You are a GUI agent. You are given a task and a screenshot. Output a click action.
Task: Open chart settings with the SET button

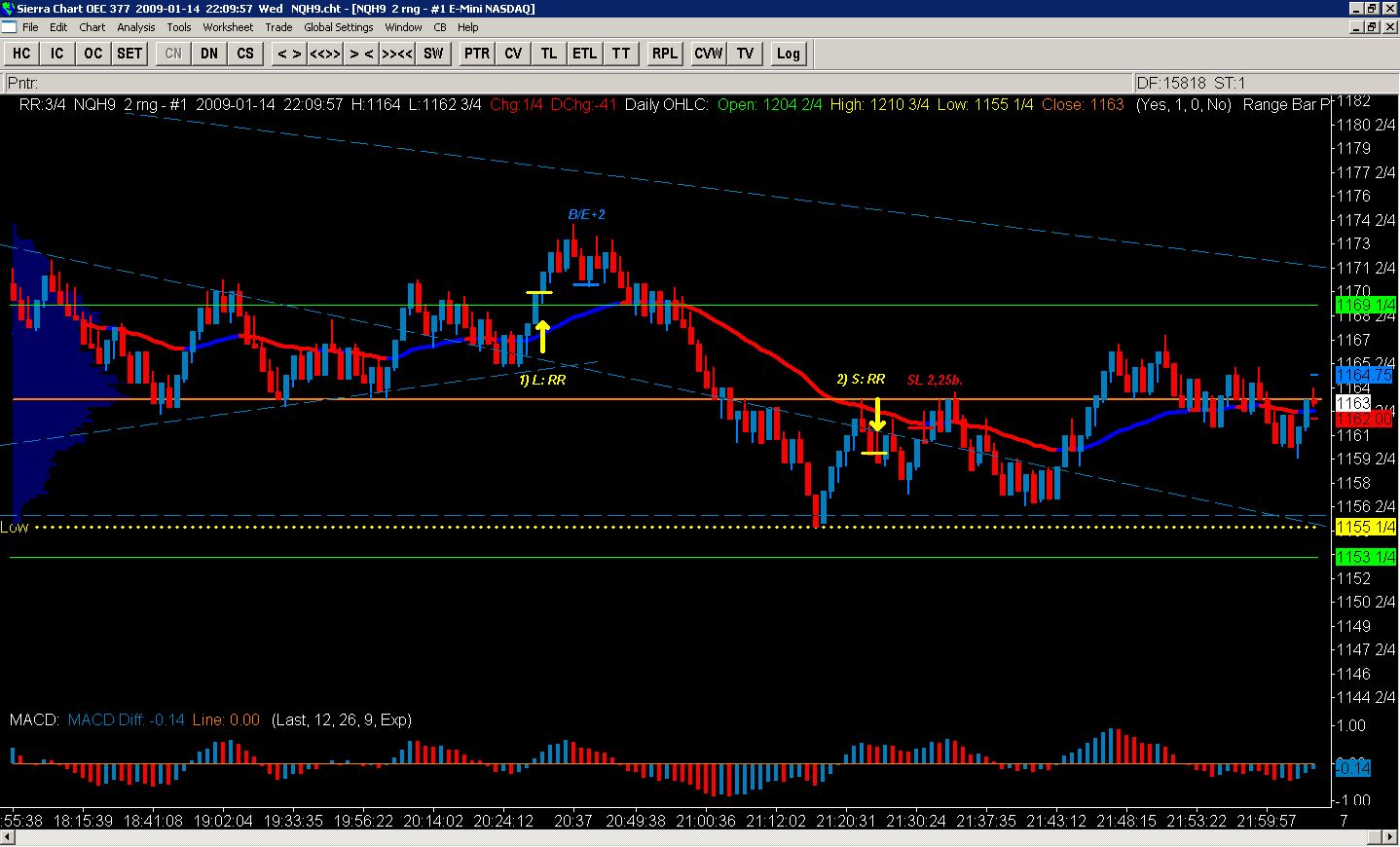click(x=129, y=54)
